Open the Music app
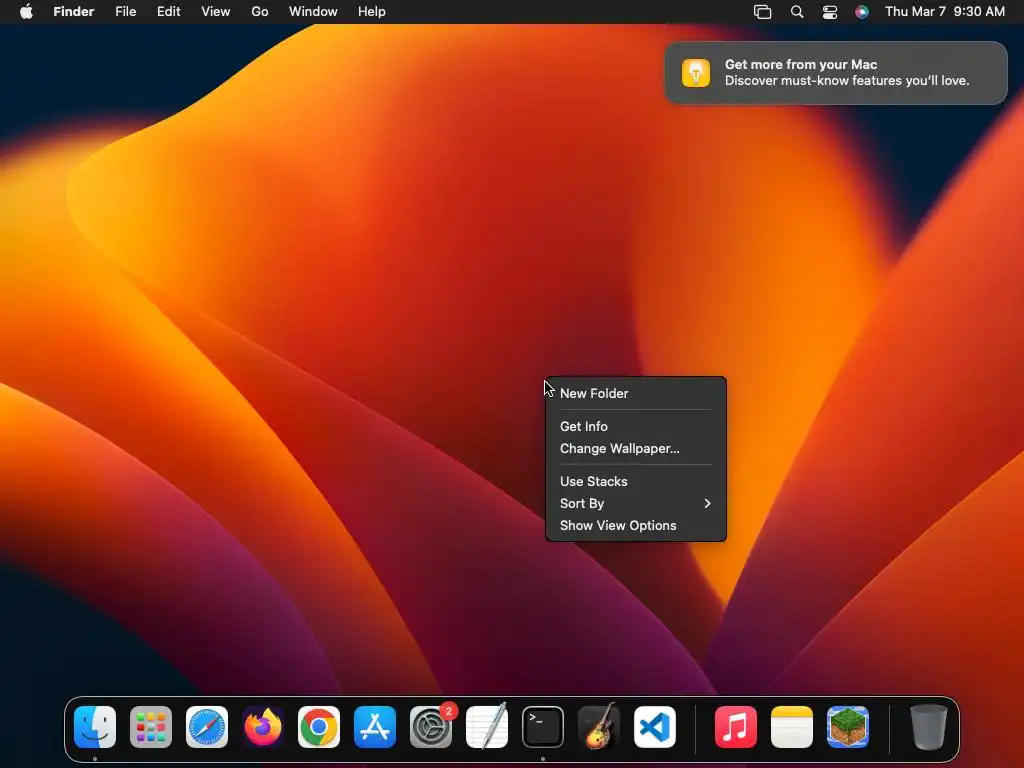The image size is (1024, 768). [x=736, y=726]
